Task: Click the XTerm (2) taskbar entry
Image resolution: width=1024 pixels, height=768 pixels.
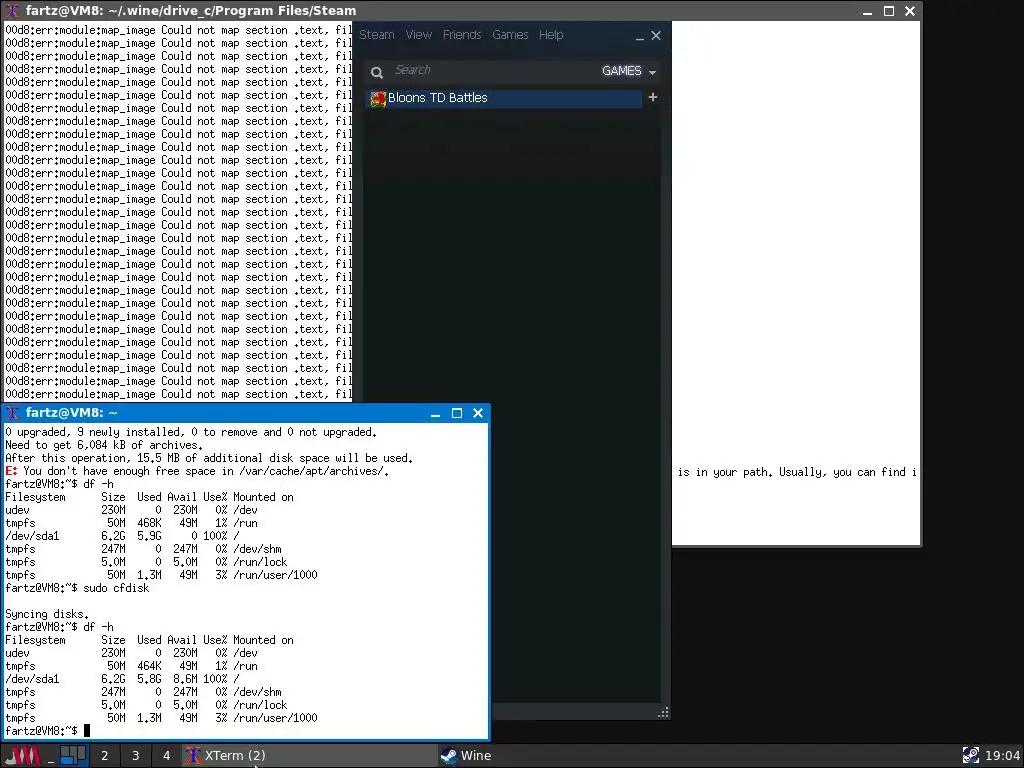Action: [310, 756]
